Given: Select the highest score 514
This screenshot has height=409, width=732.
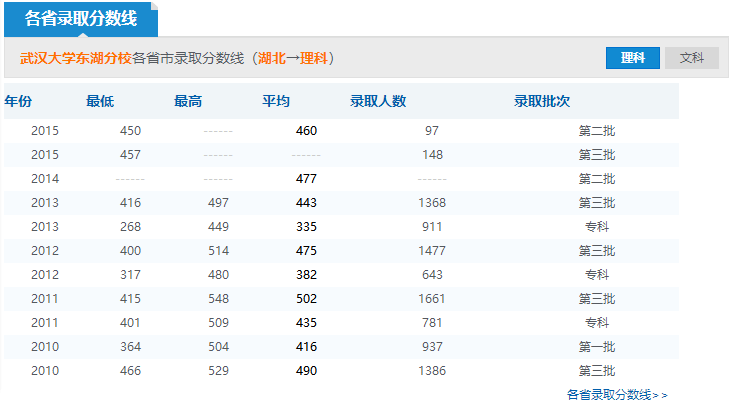Looking at the screenshot, I should [218, 251].
